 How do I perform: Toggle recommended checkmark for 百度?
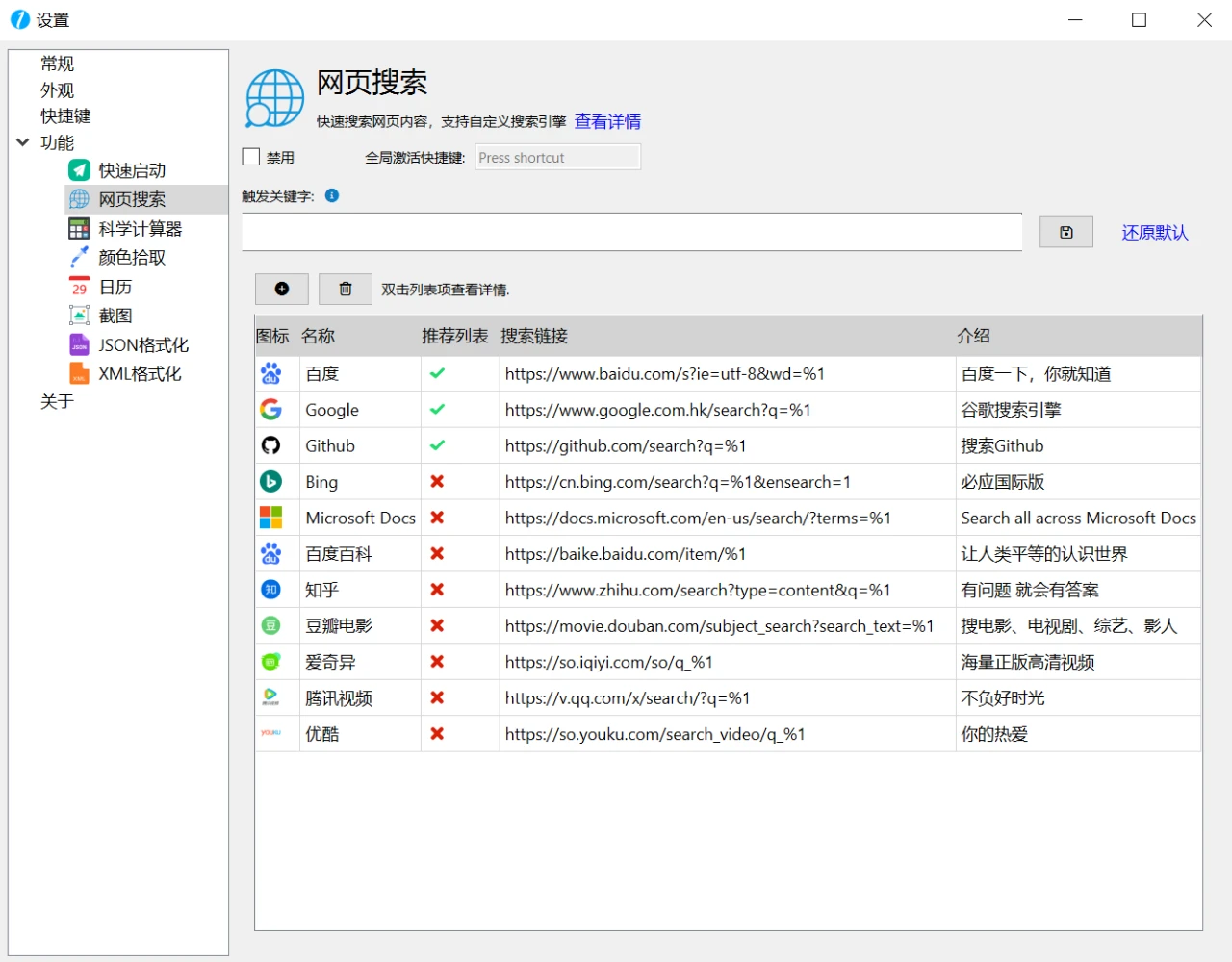pos(437,373)
